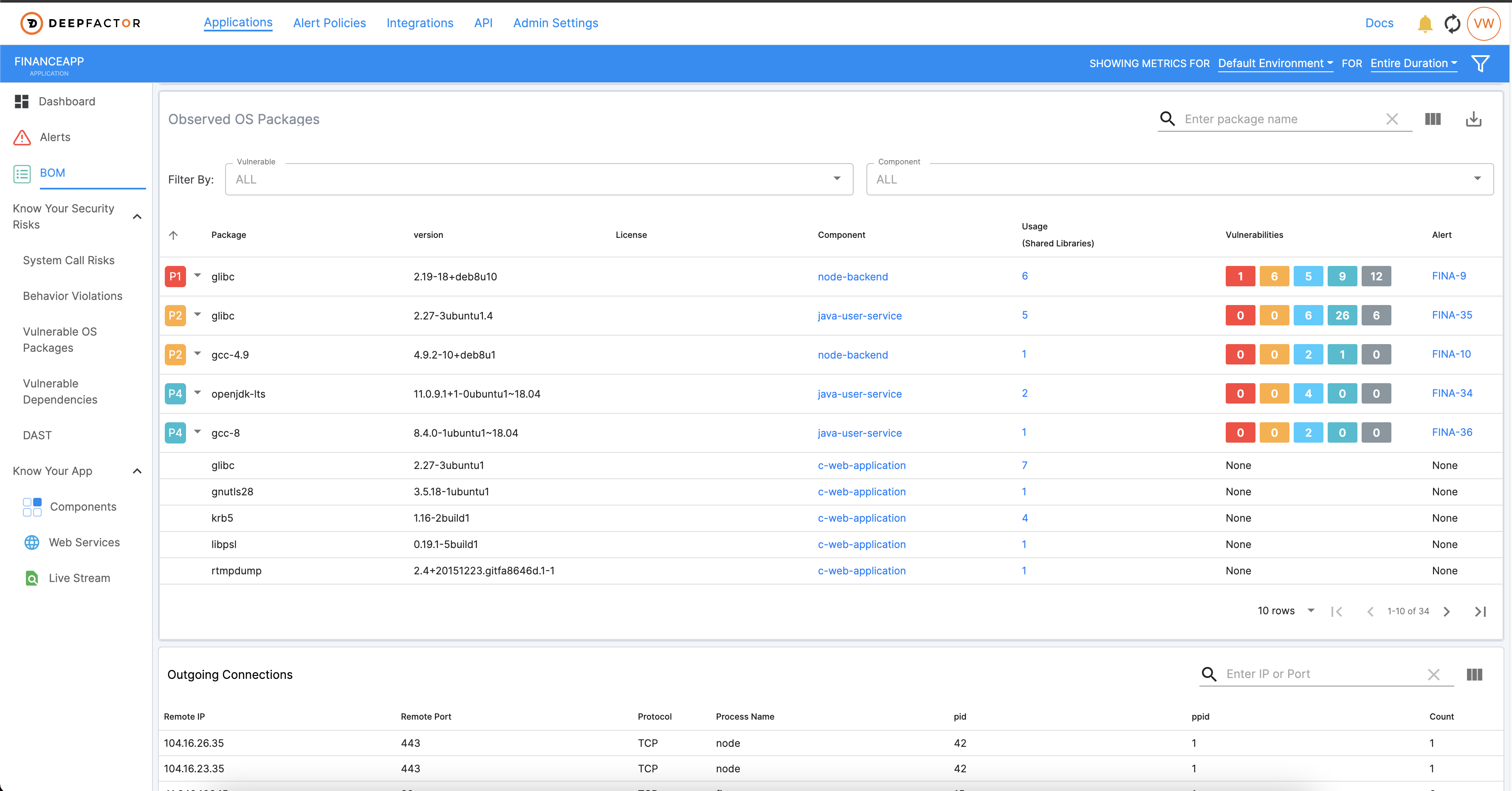Open the Applications tab

[x=238, y=23]
